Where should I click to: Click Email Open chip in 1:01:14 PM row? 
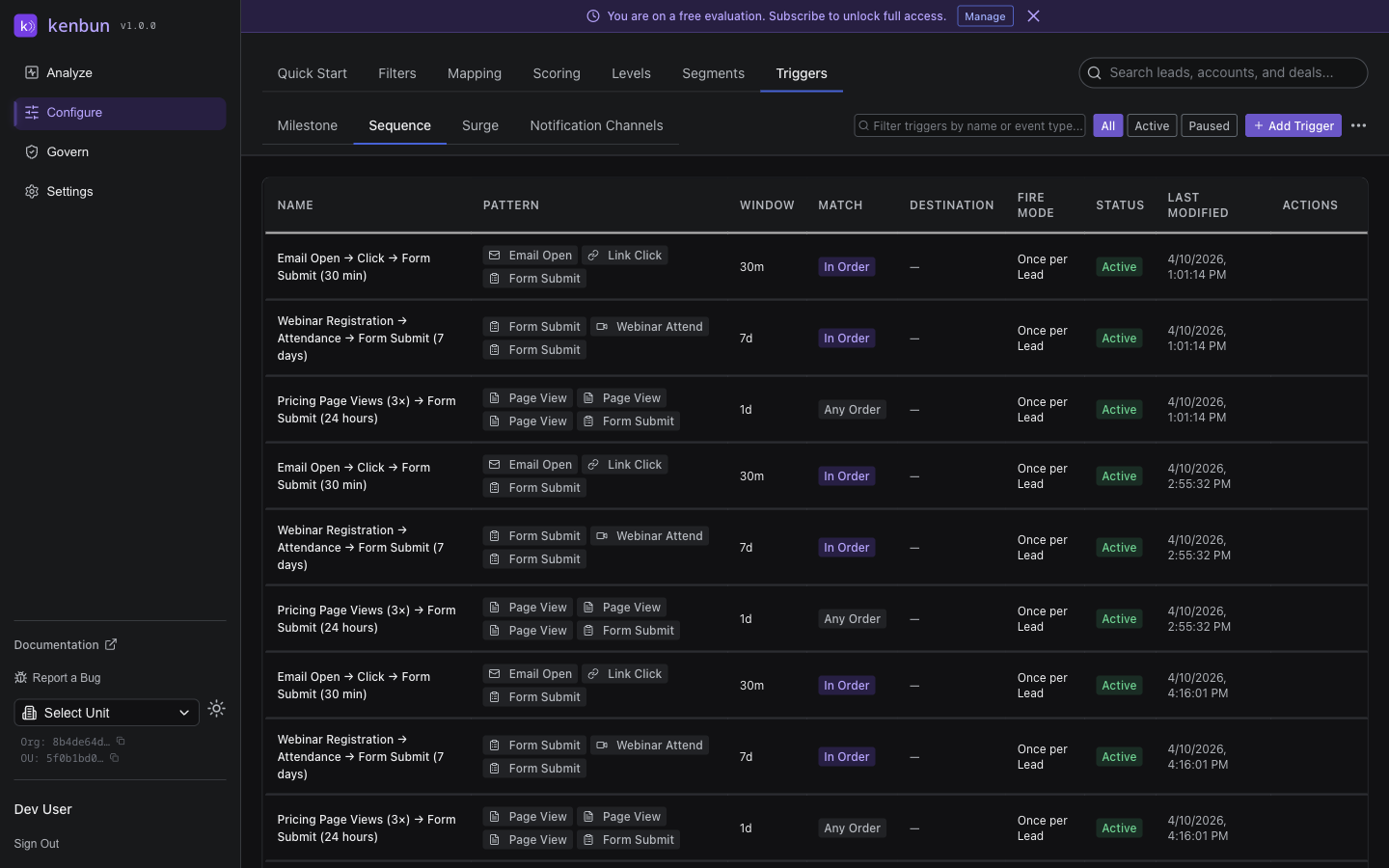tap(530, 256)
